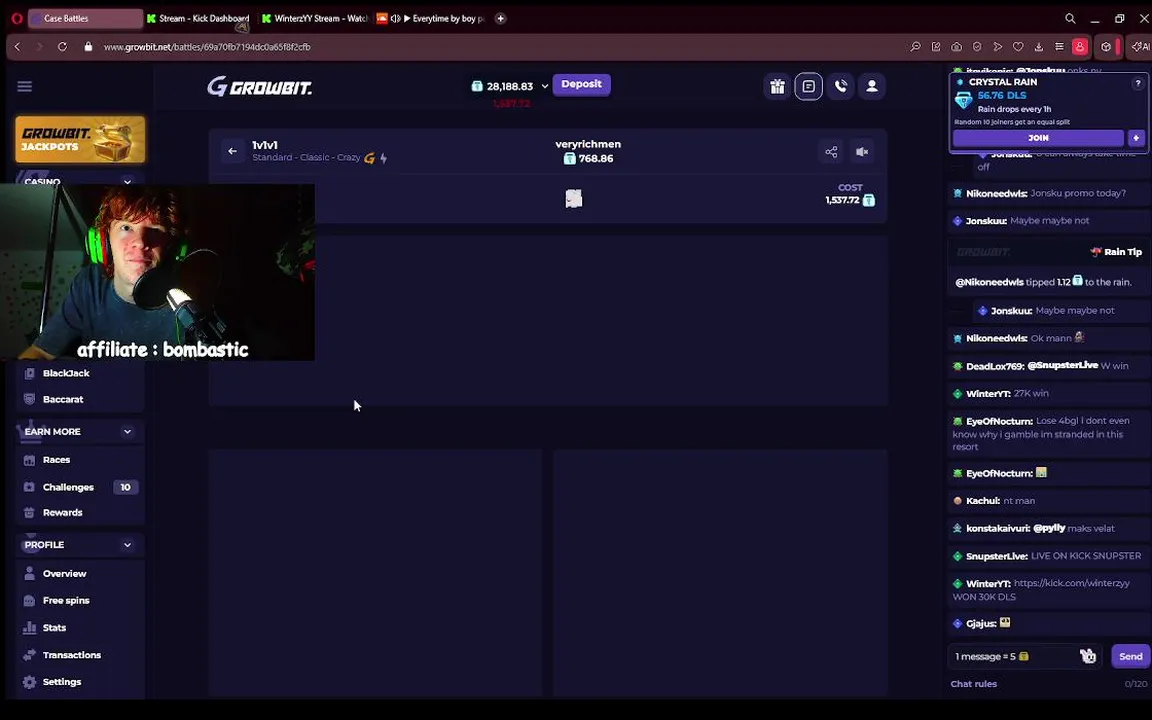Open the Growbit Jackpots banner

pos(80,139)
